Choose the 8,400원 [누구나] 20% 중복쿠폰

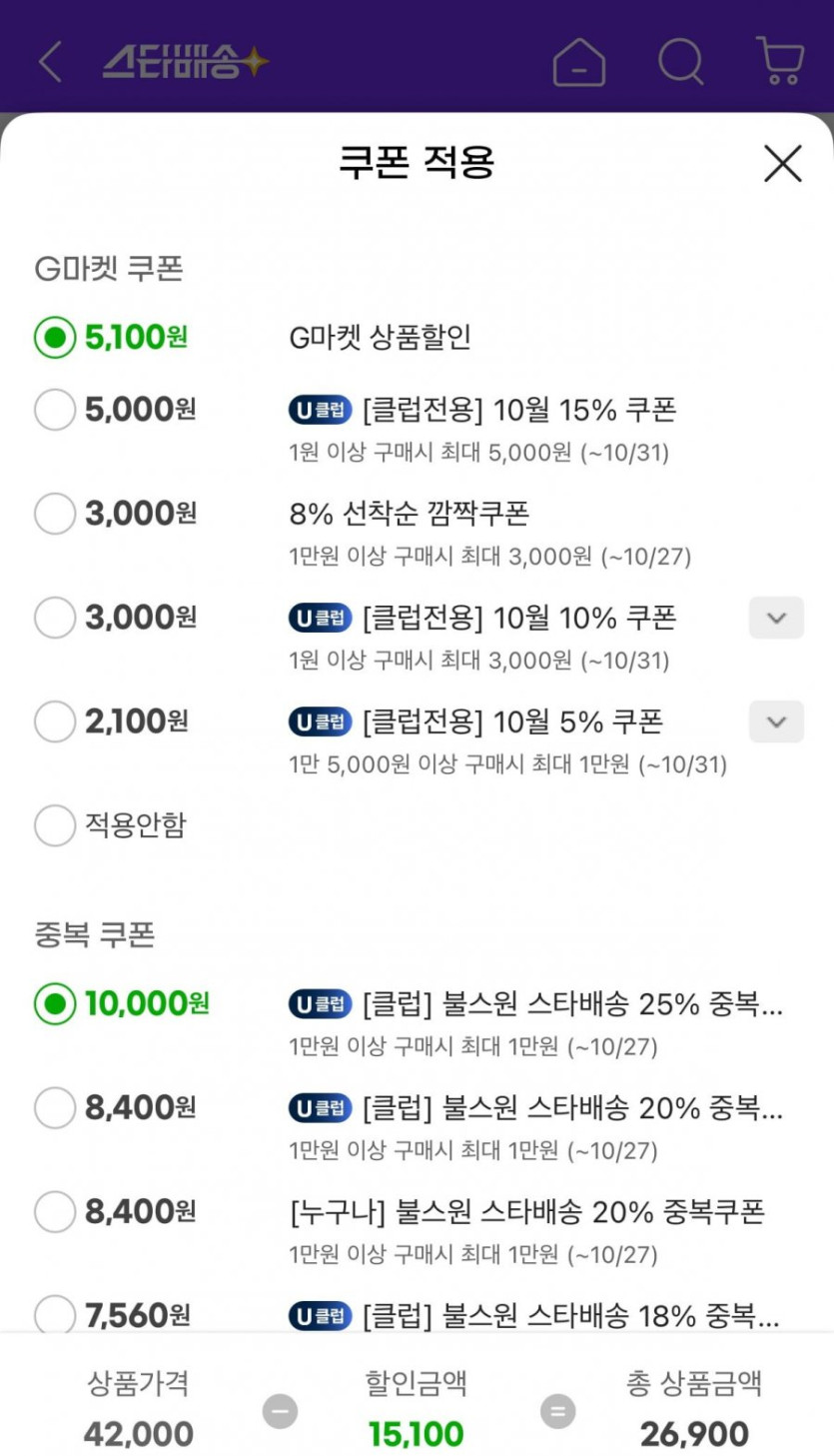click(x=55, y=1212)
